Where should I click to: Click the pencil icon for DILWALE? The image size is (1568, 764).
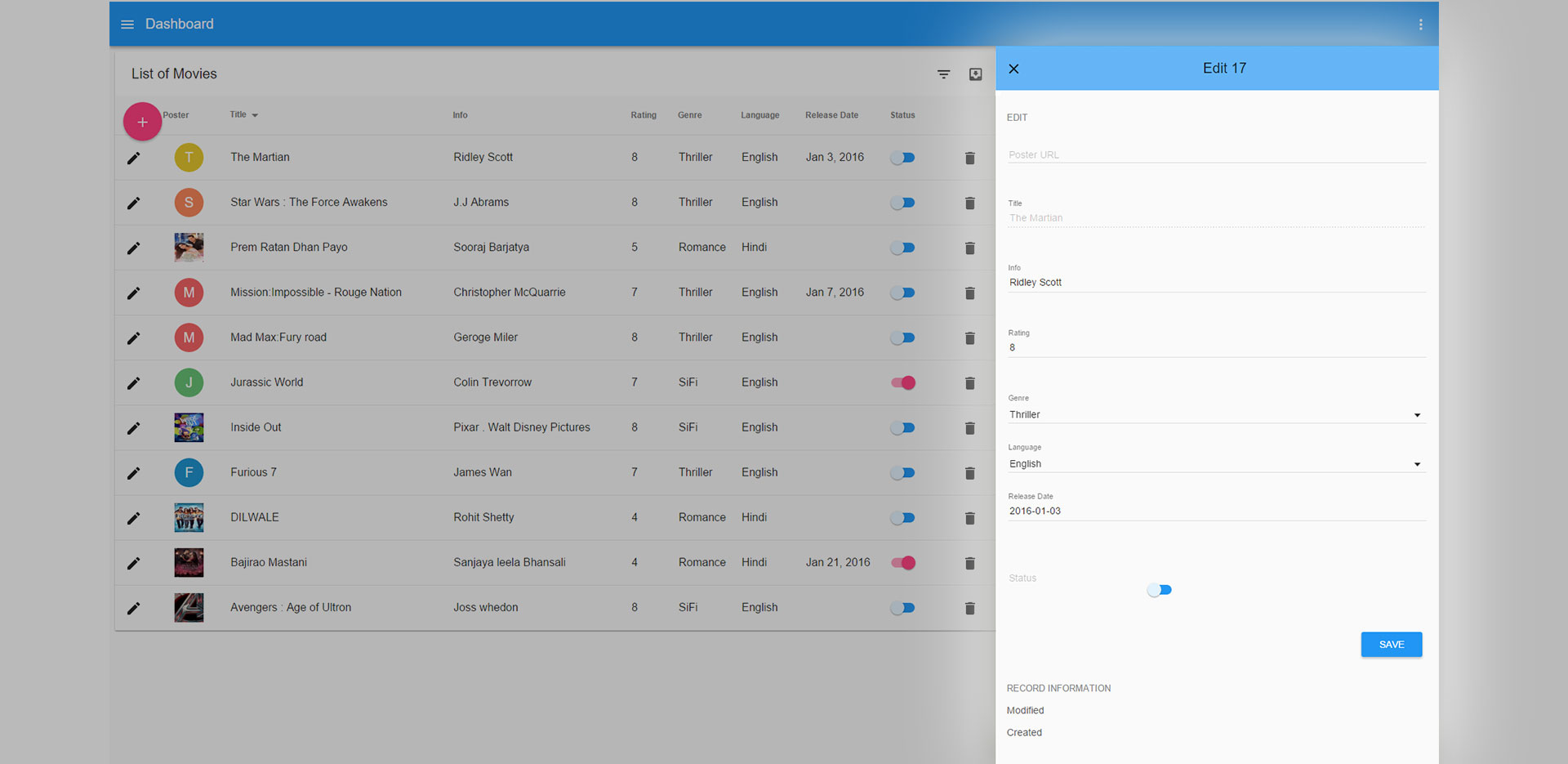point(133,517)
